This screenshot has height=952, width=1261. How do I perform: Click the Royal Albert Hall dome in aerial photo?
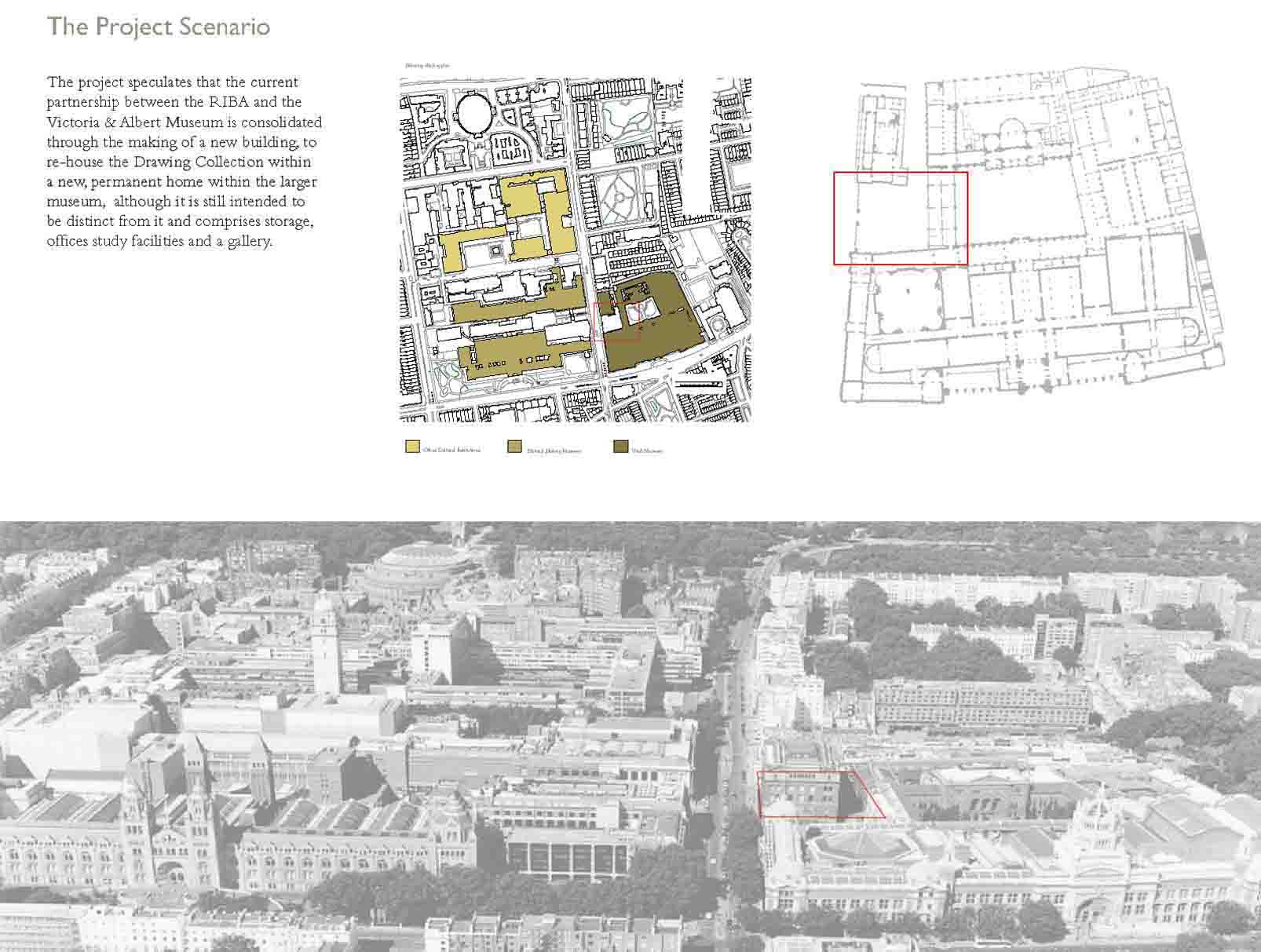point(417,569)
